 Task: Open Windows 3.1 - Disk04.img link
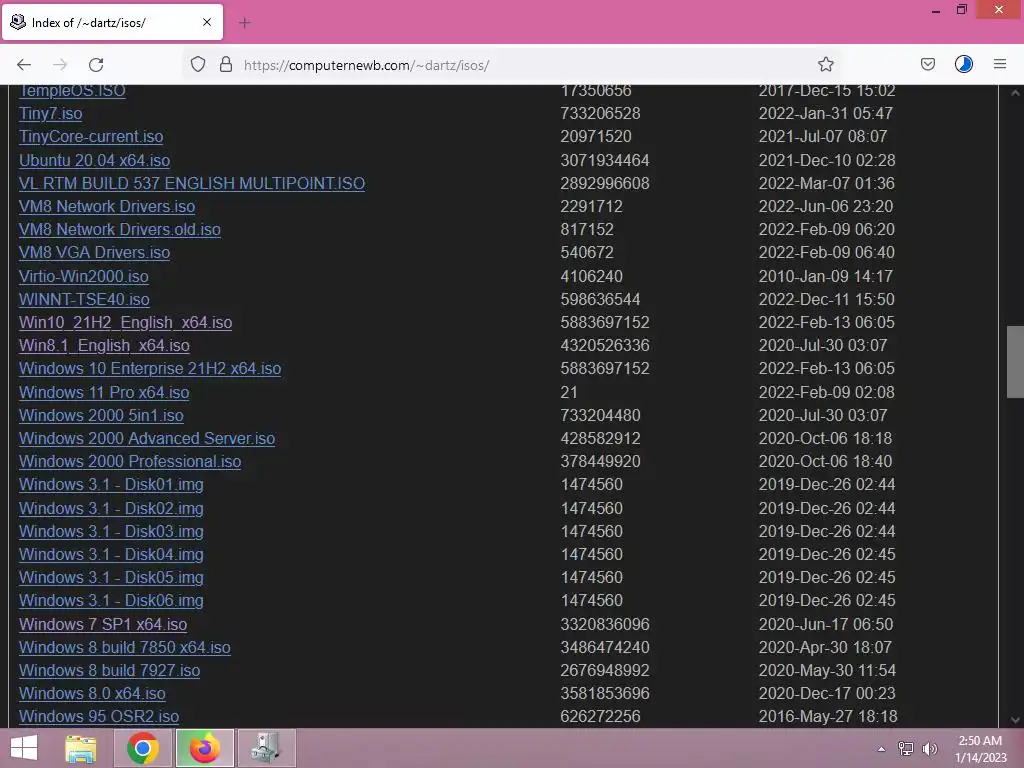[x=111, y=554]
